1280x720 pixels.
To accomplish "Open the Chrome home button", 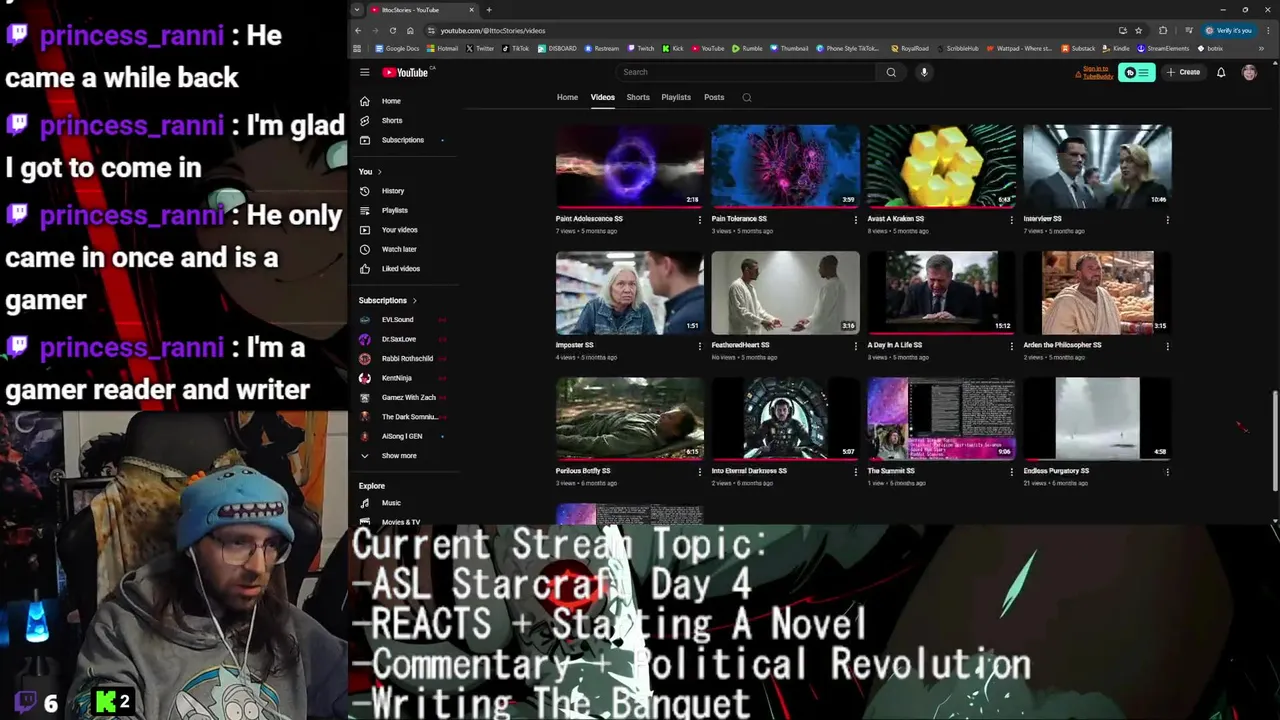I will click(x=410, y=30).
